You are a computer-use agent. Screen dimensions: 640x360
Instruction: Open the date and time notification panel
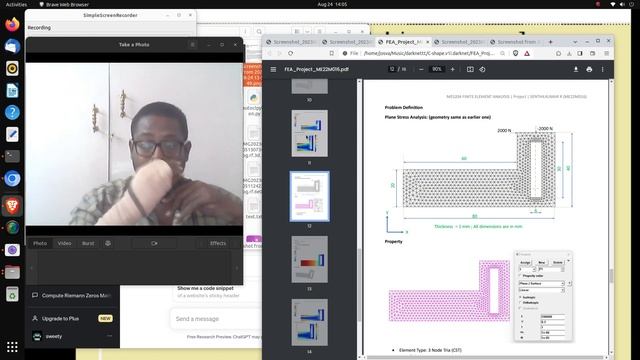coord(332,4)
